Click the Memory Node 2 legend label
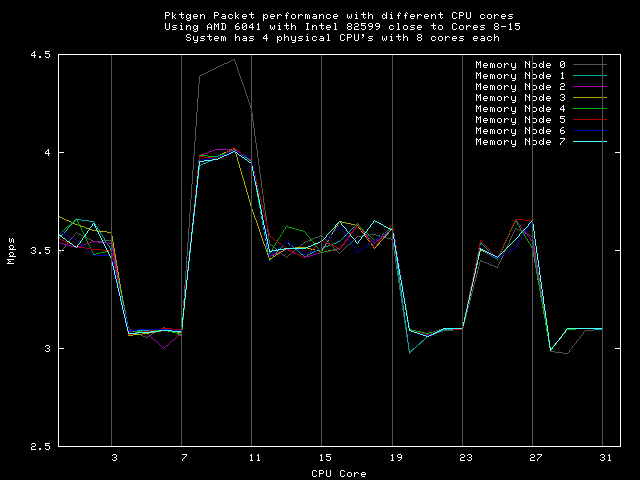The image size is (640, 480). pyautogui.click(x=519, y=87)
